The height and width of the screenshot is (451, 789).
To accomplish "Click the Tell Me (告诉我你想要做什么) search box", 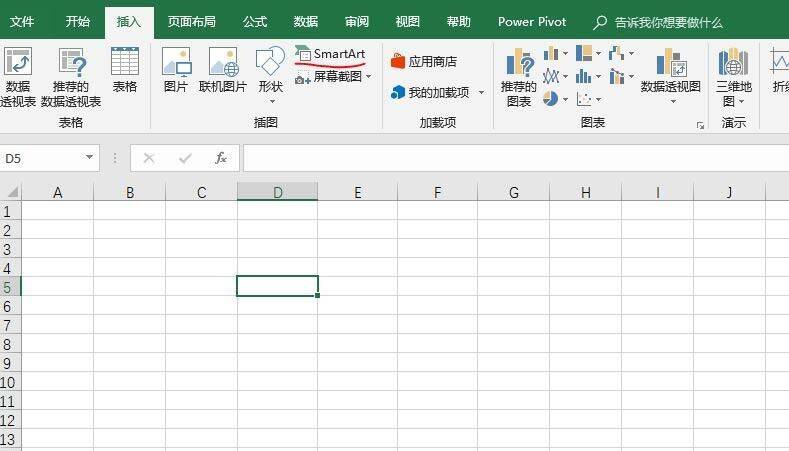I will click(658, 22).
